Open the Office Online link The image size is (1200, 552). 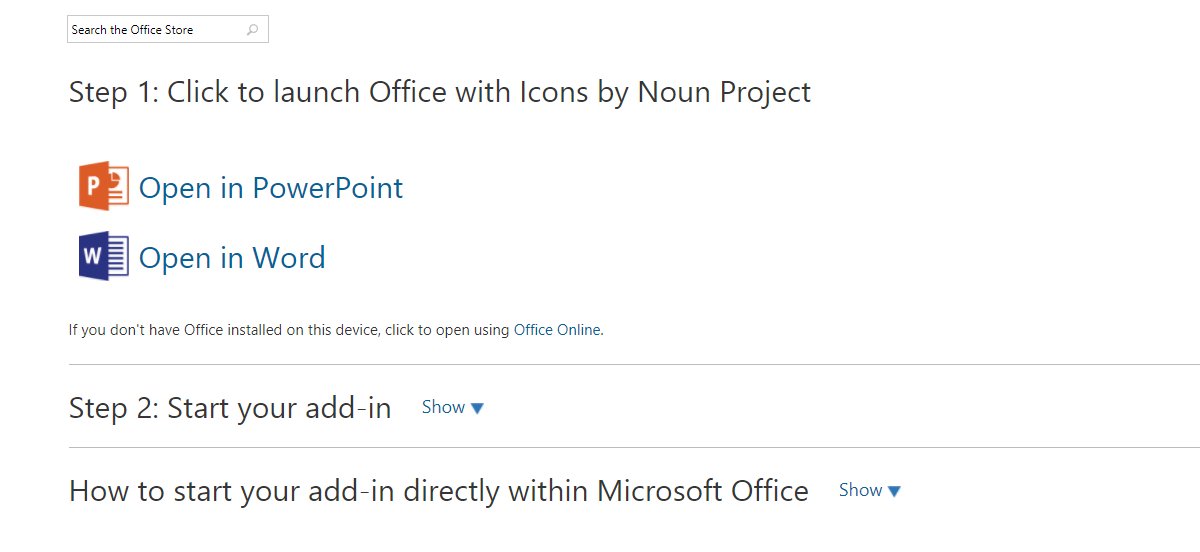pos(557,330)
